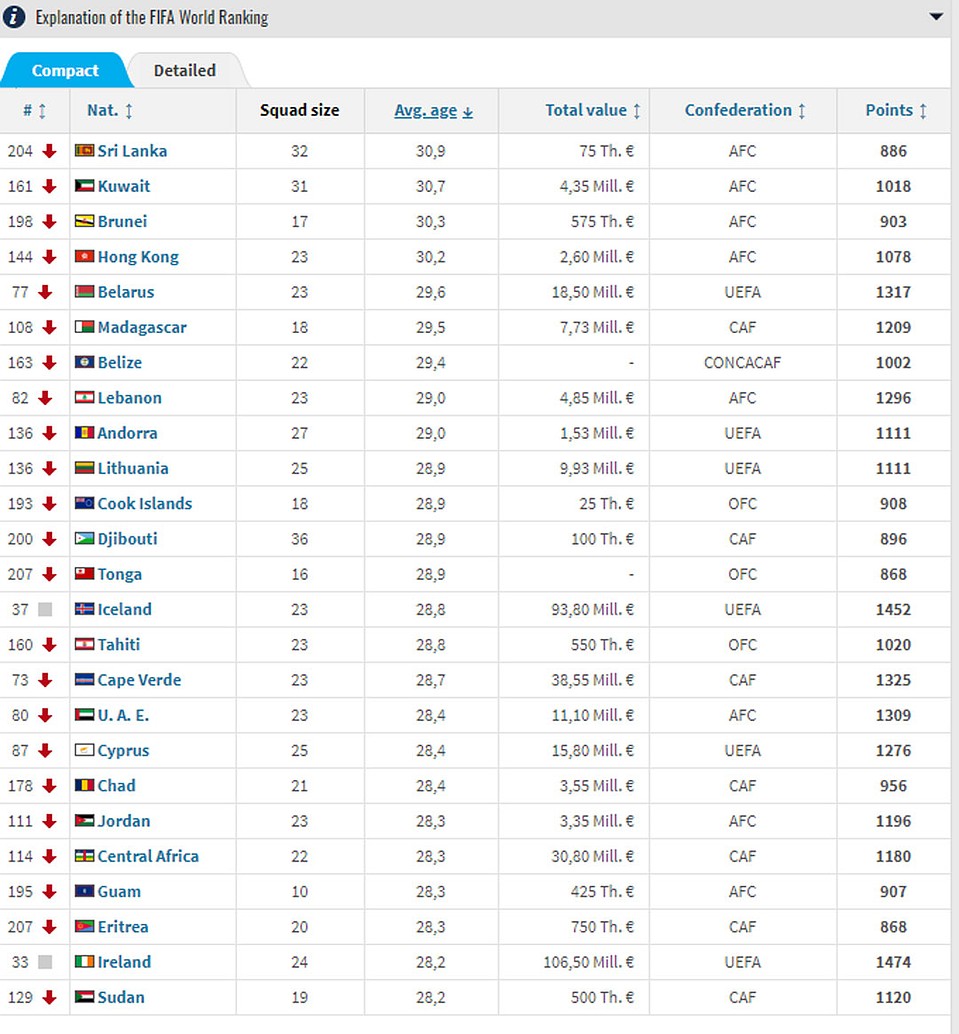The image size is (959, 1034).
Task: Select the Djibouti team link
Action: [127, 539]
